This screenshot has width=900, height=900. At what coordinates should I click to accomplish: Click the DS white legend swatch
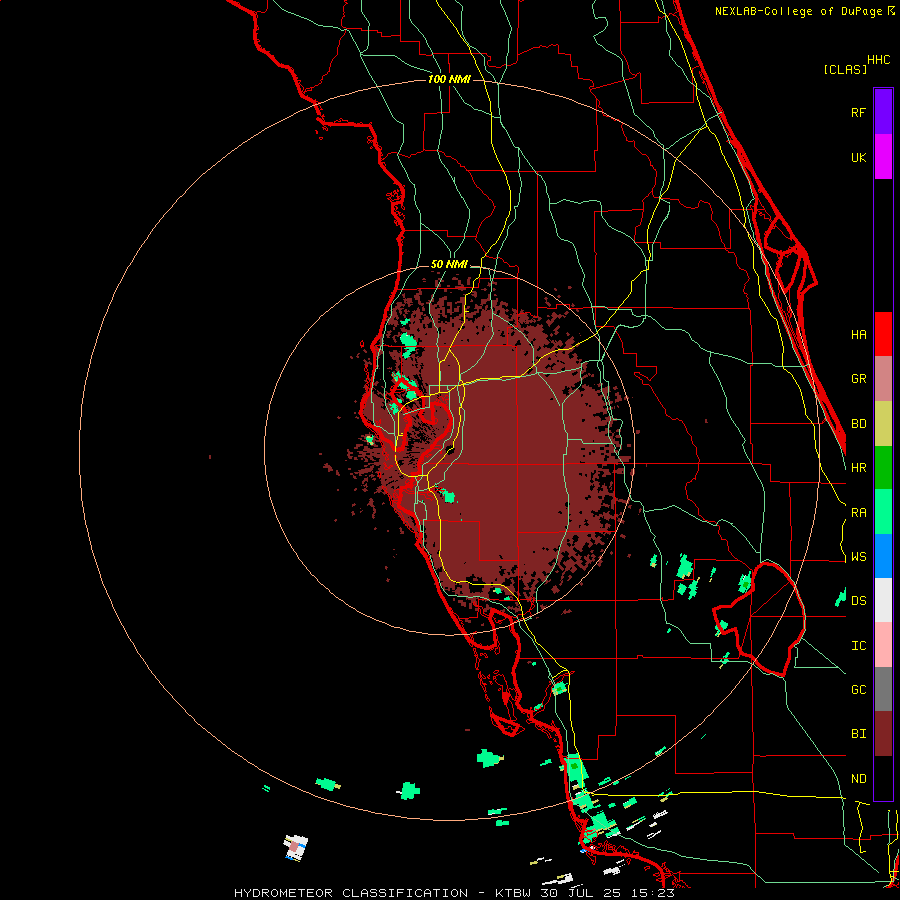point(883,600)
